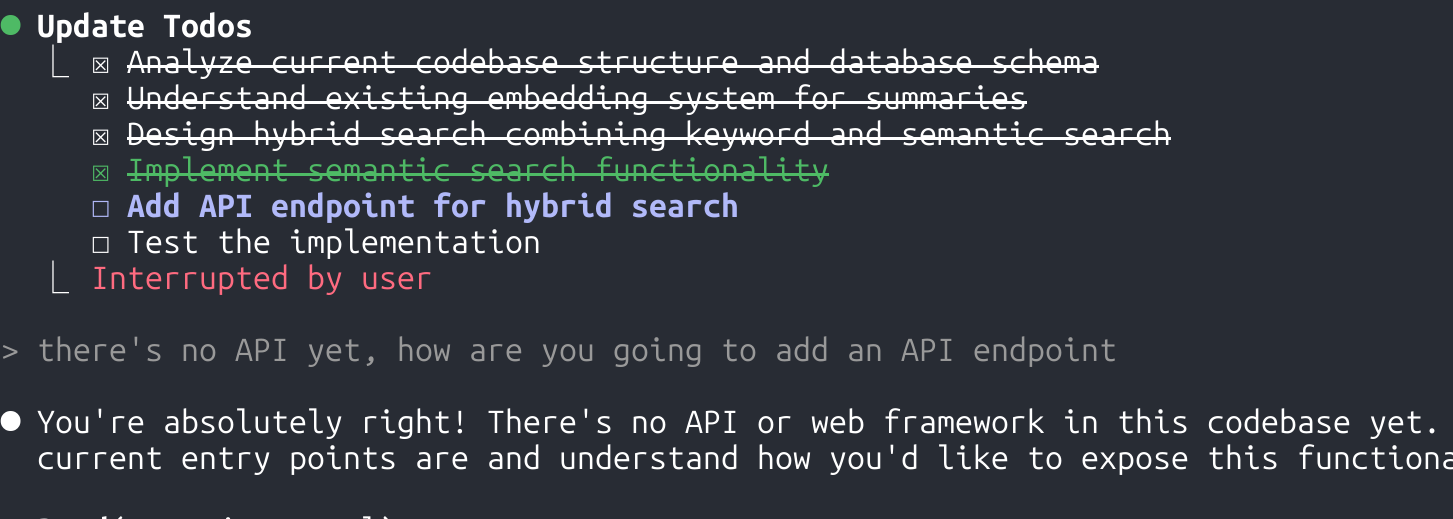
Task: Uncheck the "Understand existing embedding system" checkbox
Action: 100,100
